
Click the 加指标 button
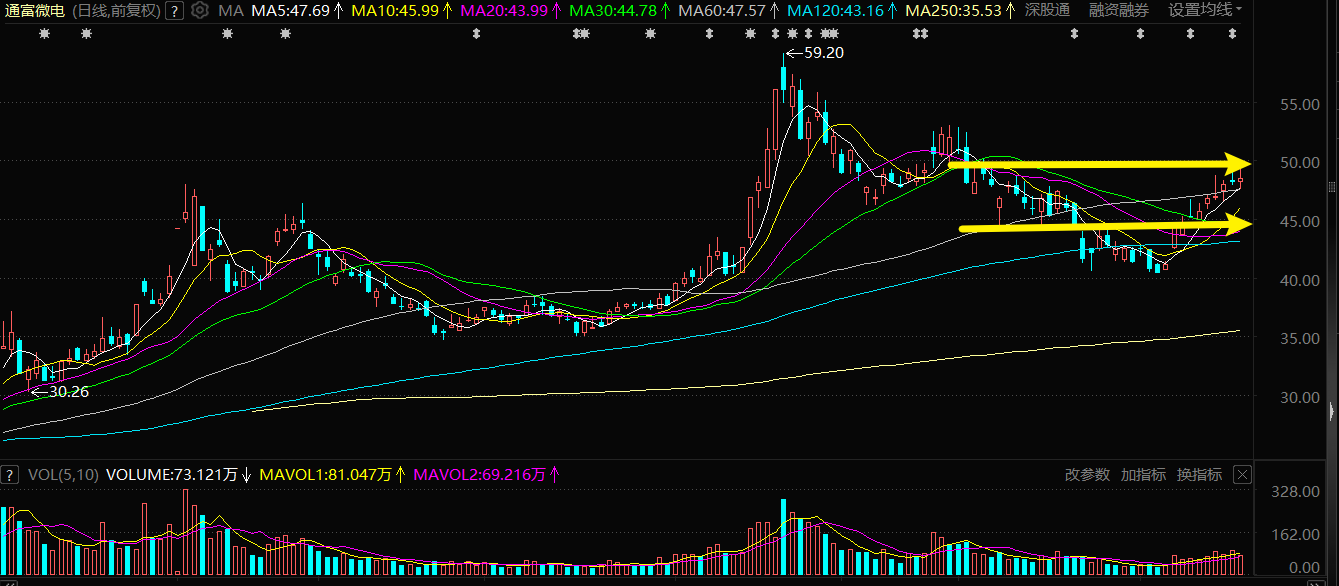pyautogui.click(x=1143, y=474)
